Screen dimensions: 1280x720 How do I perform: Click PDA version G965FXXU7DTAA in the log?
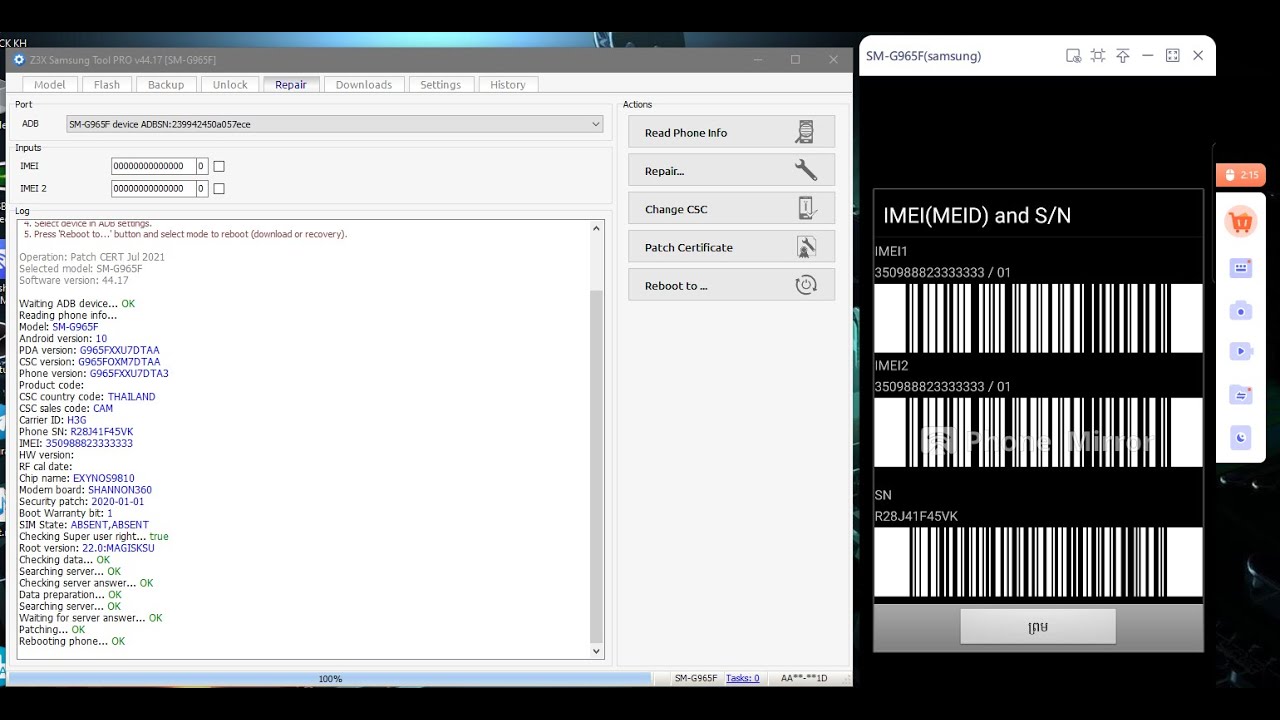pyautogui.click(x=119, y=350)
